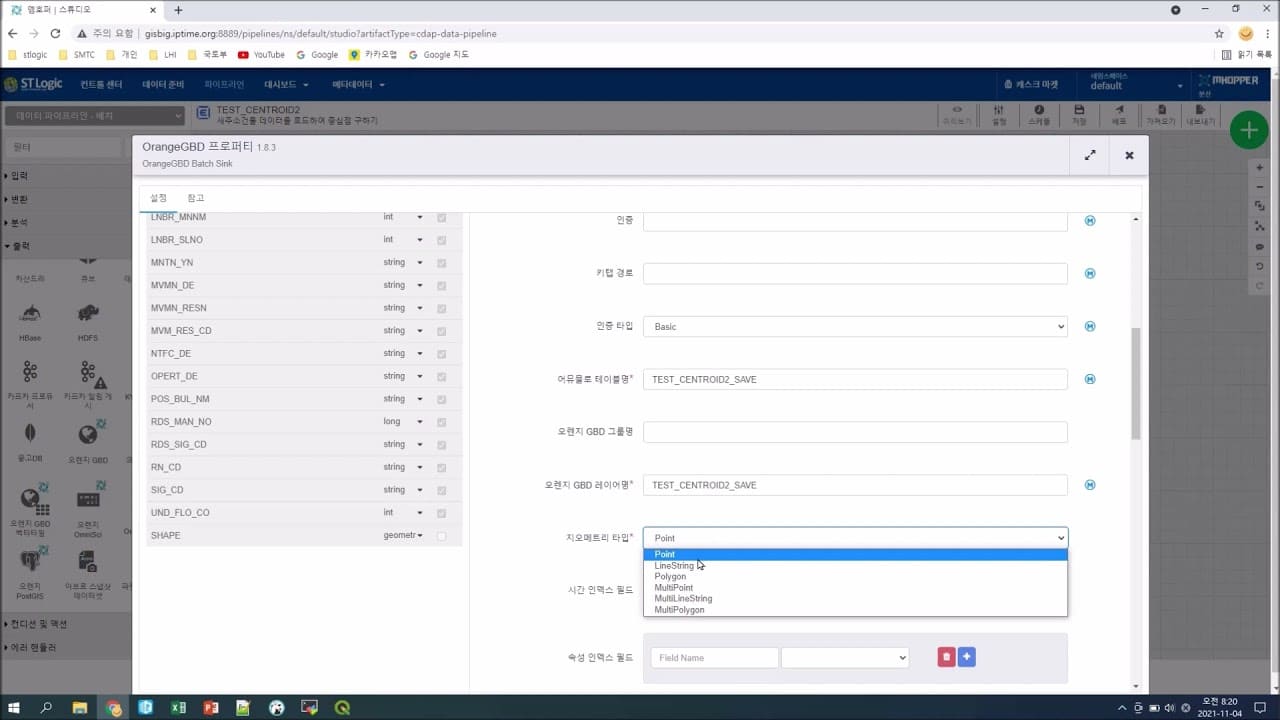Expand the 입력 plugin category
This screenshot has height=720, width=1280.
click(17, 176)
